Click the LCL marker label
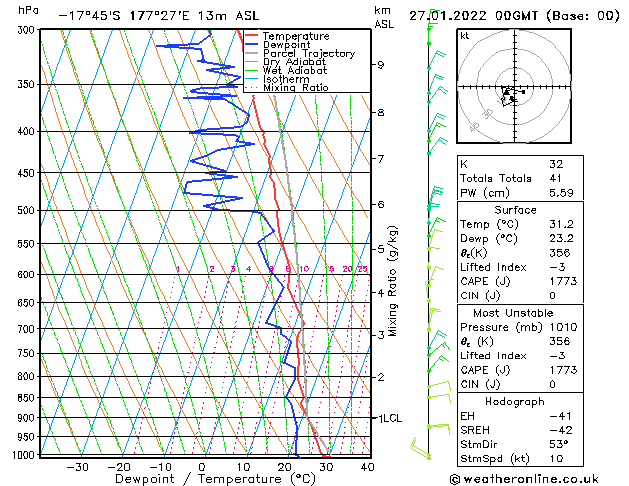Viewport: 629px width, 486px height. [393, 418]
